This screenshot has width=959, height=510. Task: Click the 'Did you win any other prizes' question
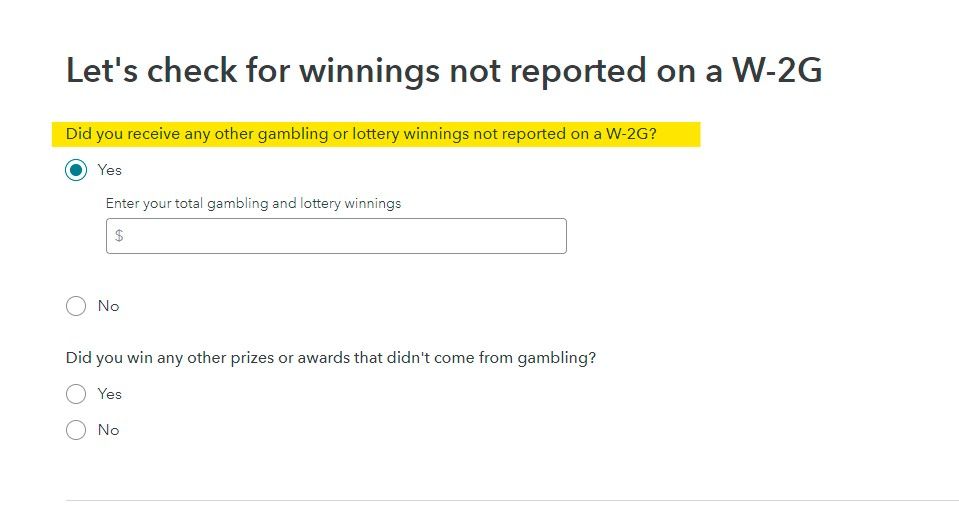[330, 357]
